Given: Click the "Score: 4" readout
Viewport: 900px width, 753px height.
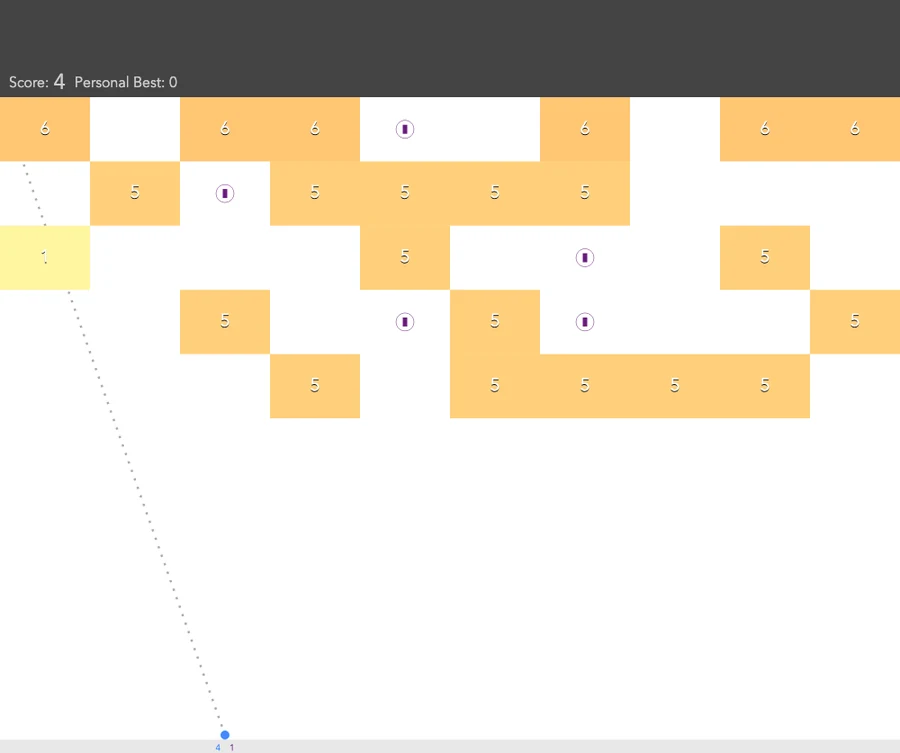Looking at the screenshot, I should (x=37, y=82).
